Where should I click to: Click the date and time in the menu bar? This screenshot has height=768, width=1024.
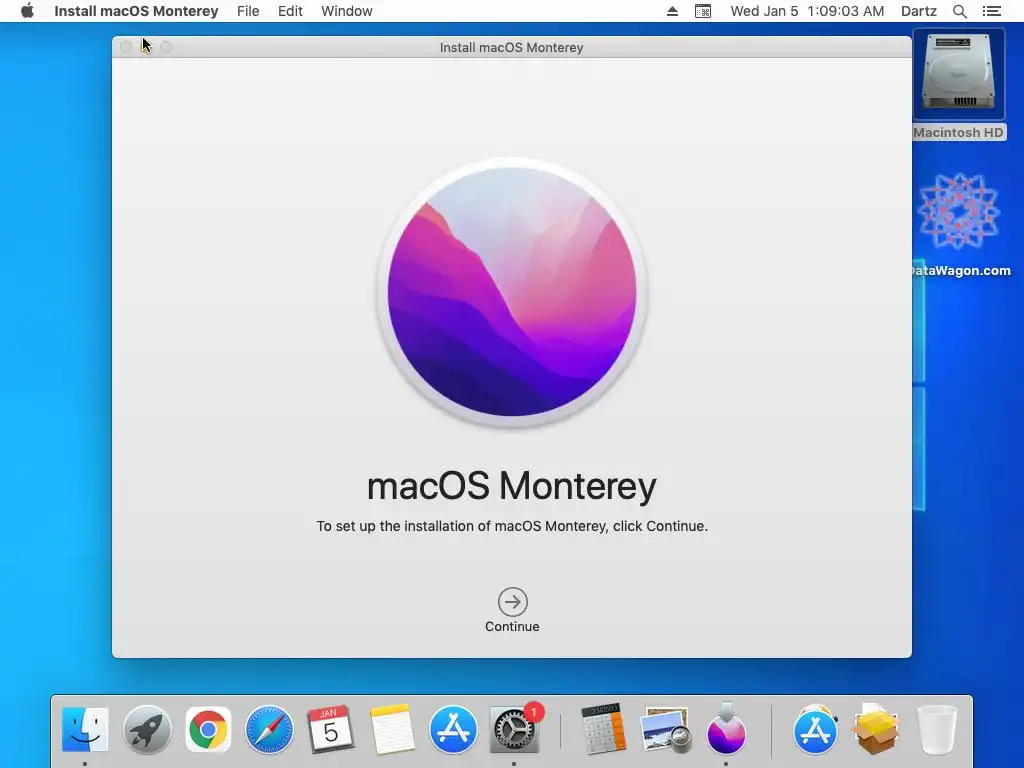point(807,11)
